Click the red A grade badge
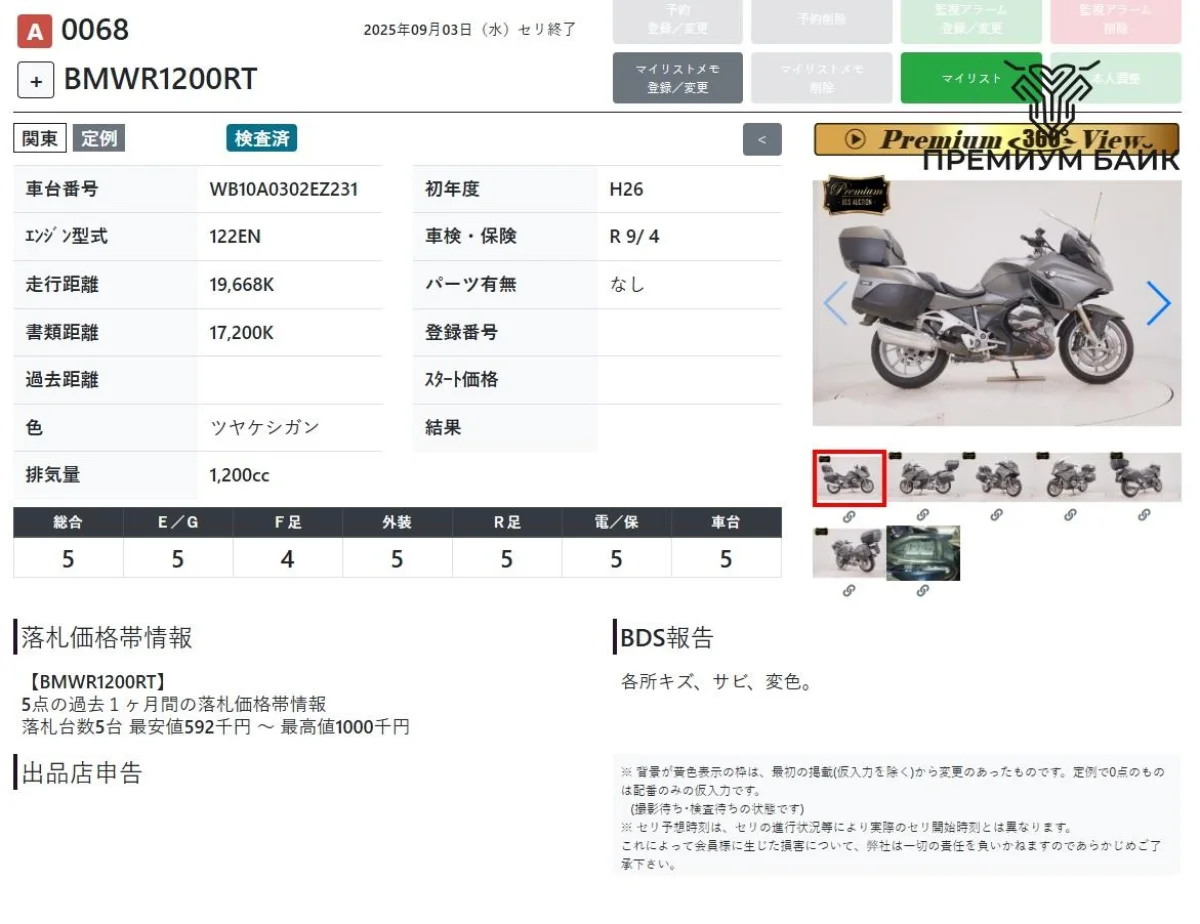 coord(34,32)
